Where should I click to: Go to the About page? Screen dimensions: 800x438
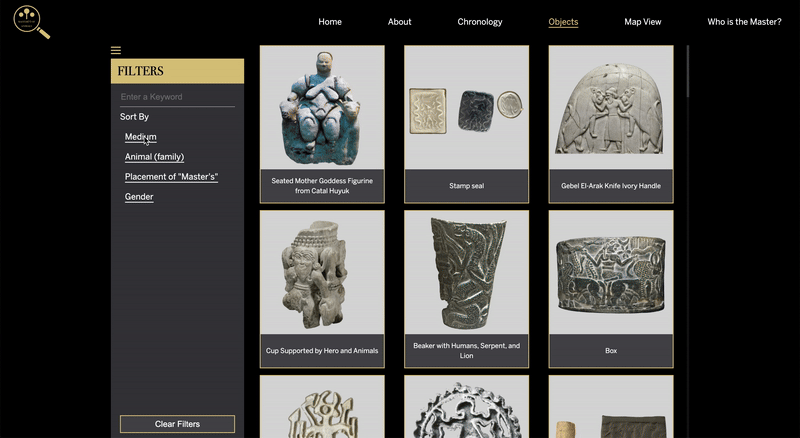(x=399, y=22)
